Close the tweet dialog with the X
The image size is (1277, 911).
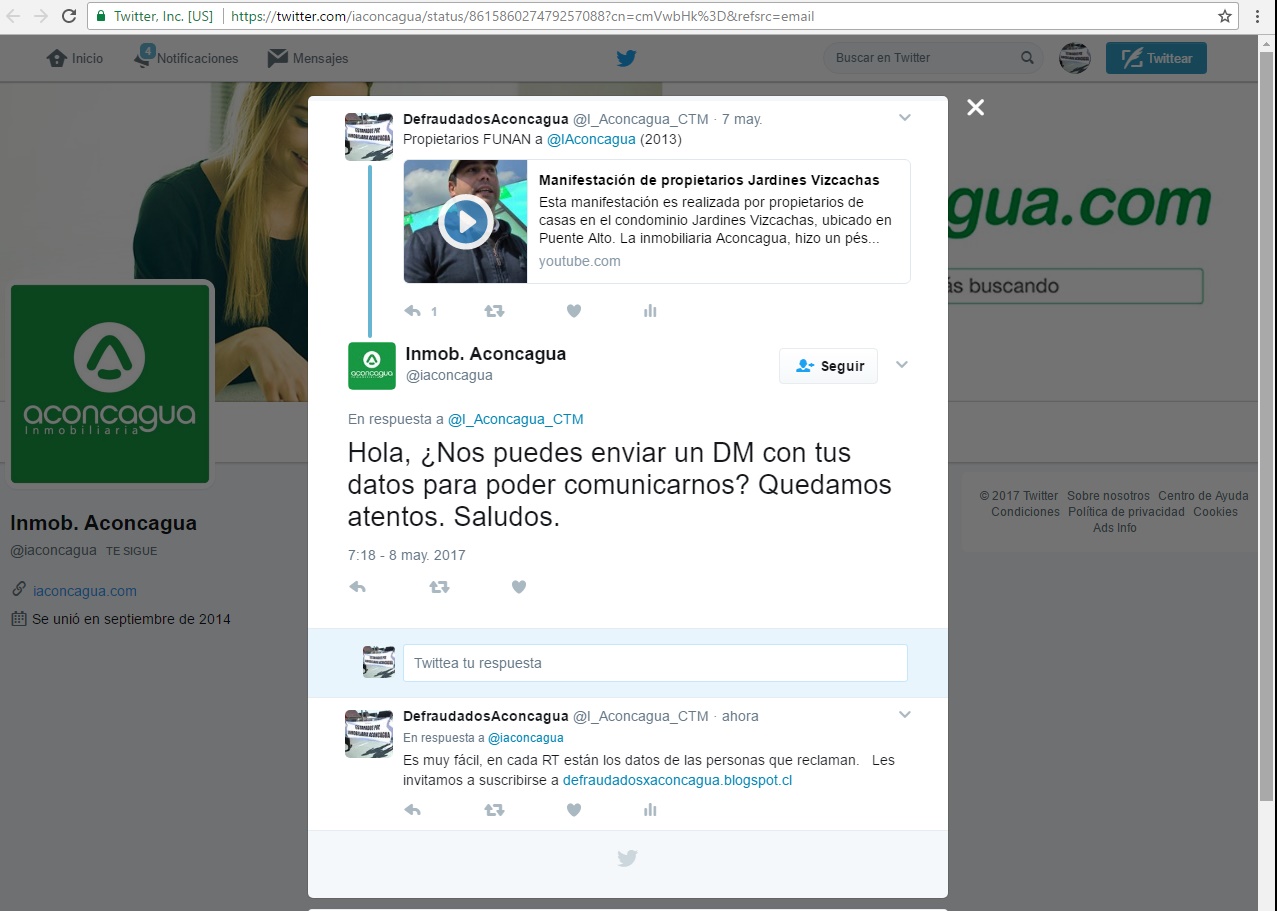(976, 107)
